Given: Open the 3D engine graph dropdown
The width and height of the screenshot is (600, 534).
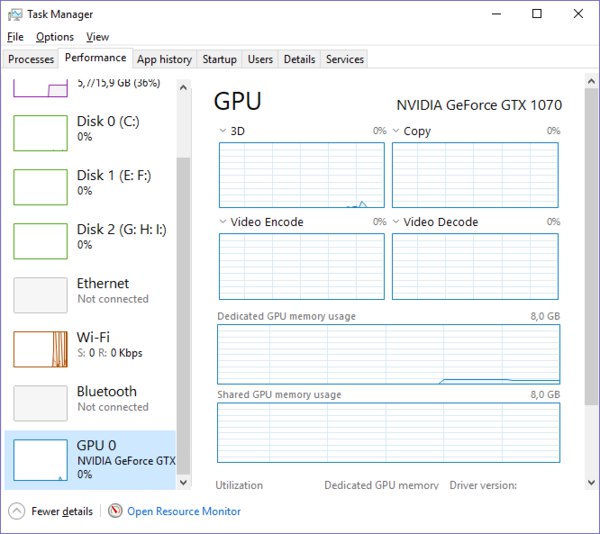Looking at the screenshot, I should click(x=223, y=131).
